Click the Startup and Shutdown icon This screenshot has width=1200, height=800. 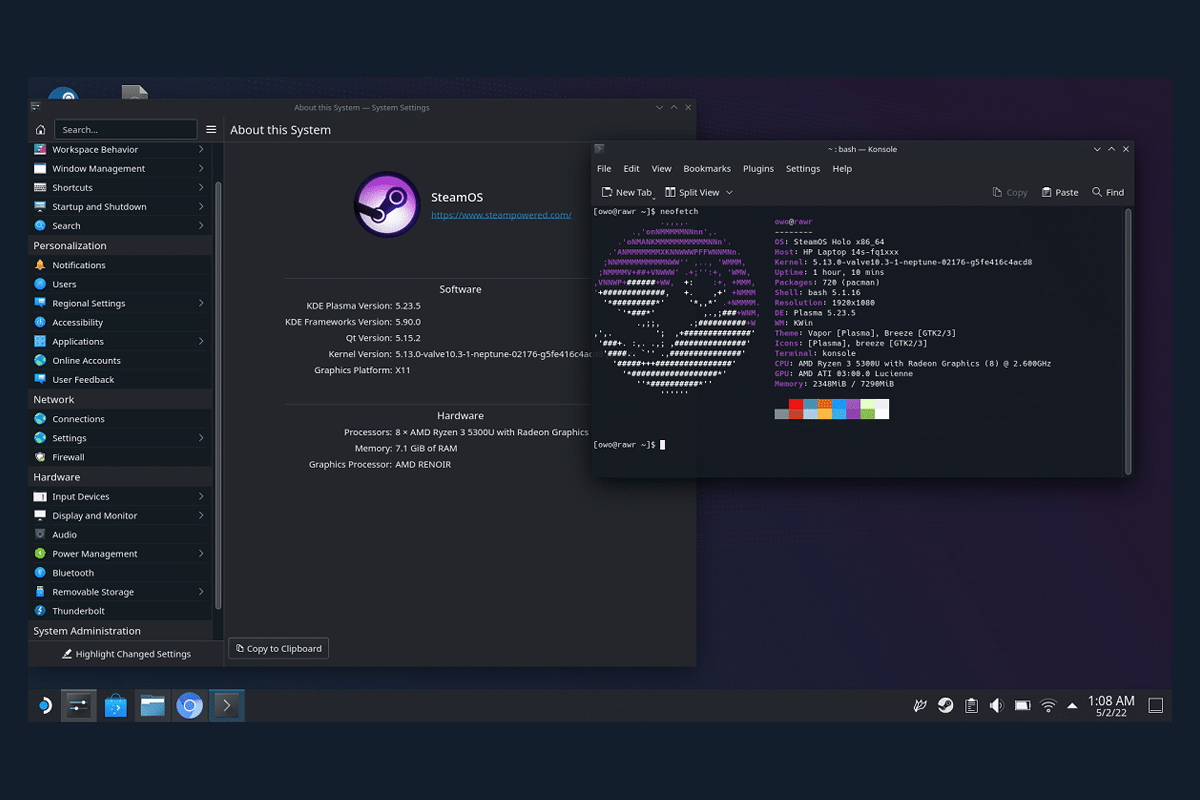(x=40, y=207)
